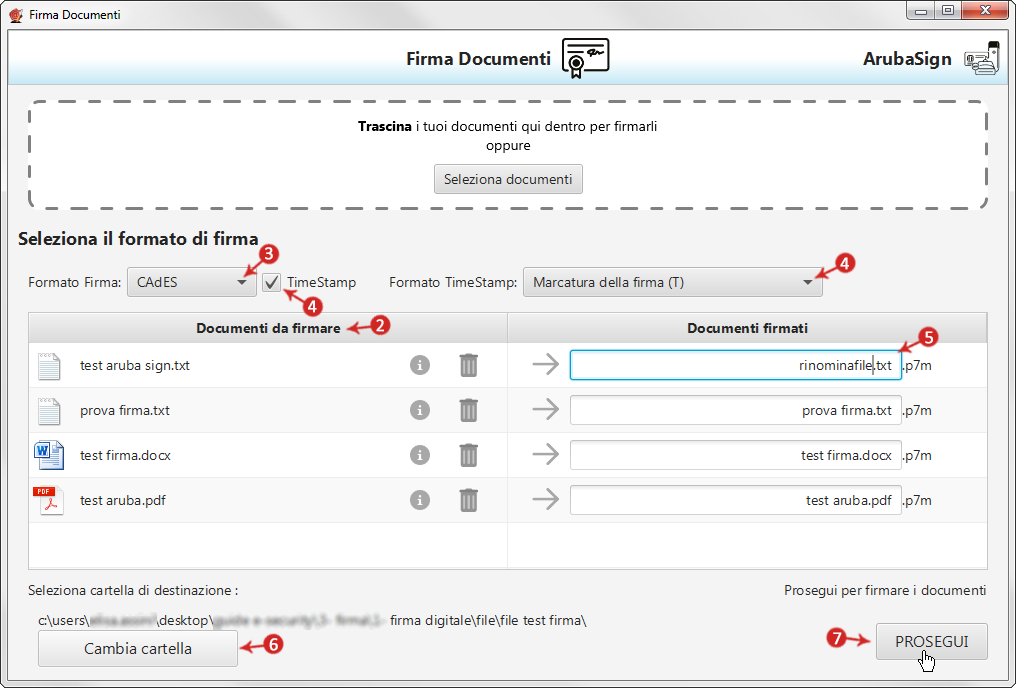This screenshot has height=688, width=1016.
Task: Select the test firma.docx signed name field
Action: coord(734,455)
